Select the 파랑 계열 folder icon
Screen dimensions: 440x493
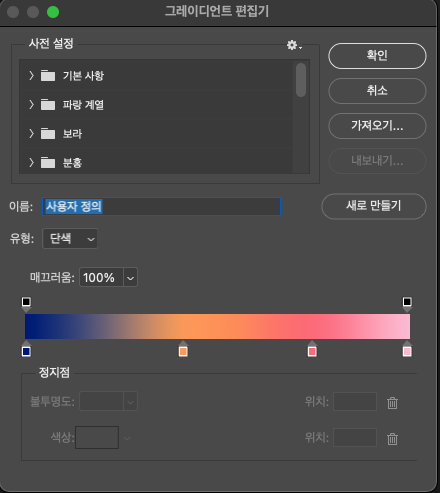point(48,105)
